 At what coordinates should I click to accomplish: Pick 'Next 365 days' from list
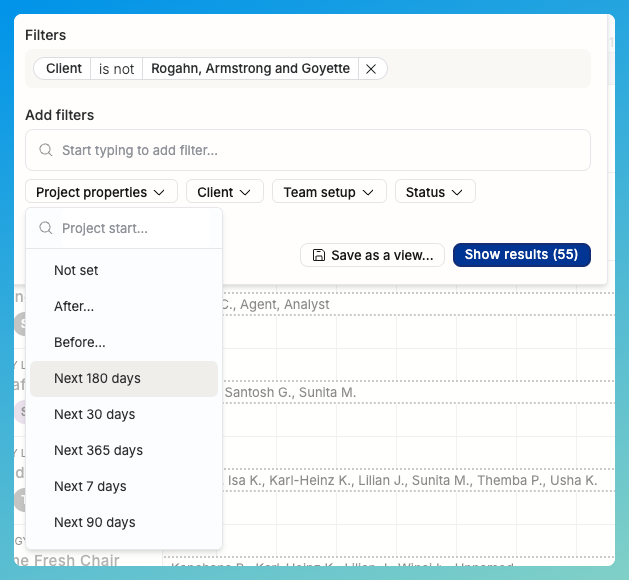coord(98,450)
